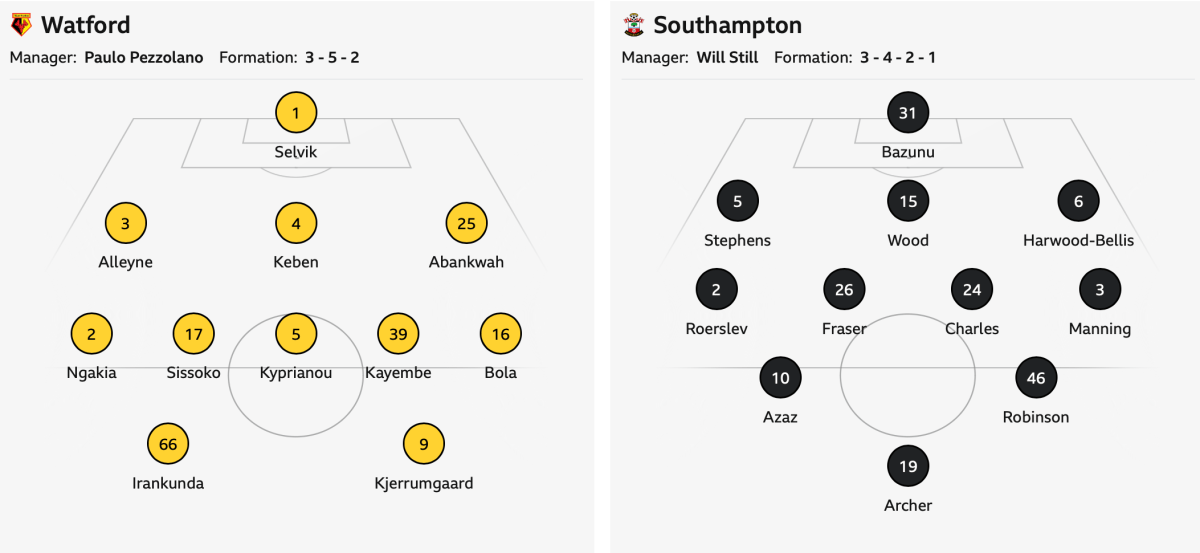Click the Kyprianou player name

[296, 373]
